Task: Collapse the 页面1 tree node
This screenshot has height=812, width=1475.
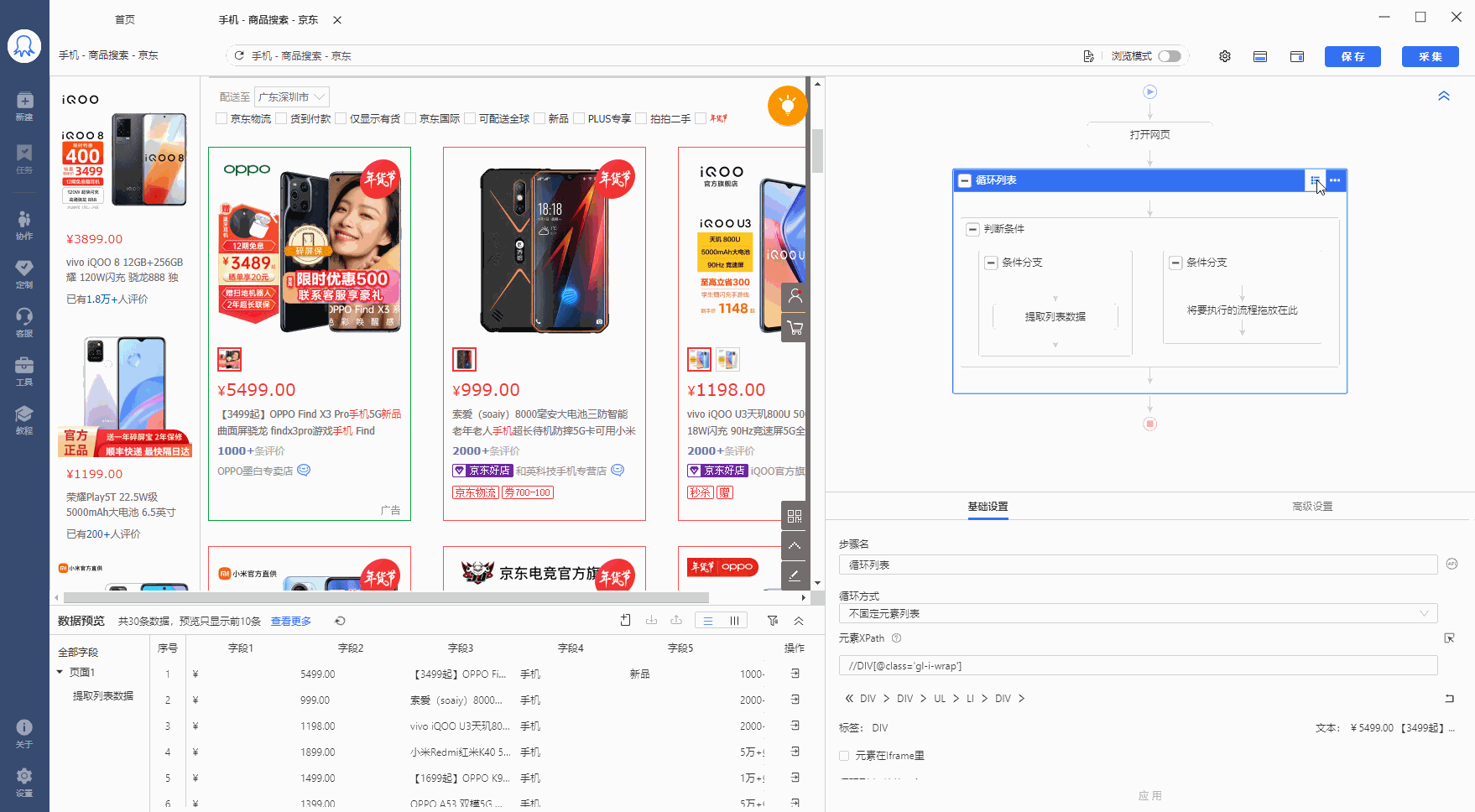Action: click(x=60, y=672)
